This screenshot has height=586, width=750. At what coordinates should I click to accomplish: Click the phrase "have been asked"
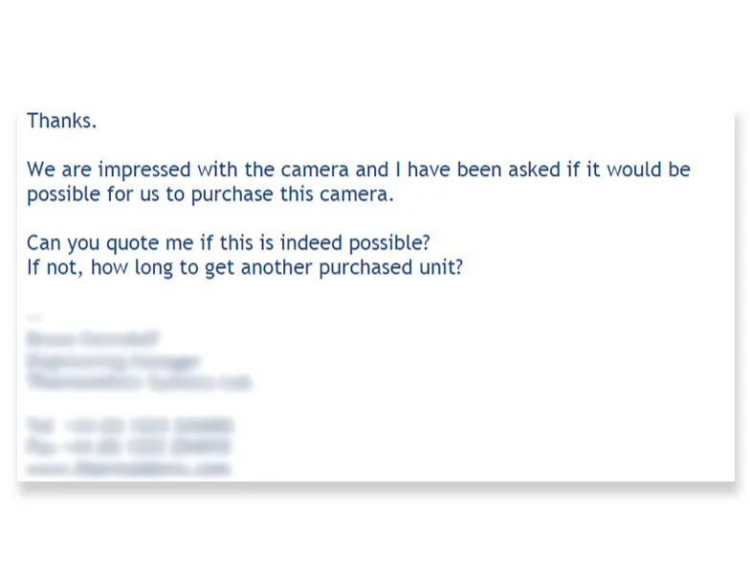(x=484, y=169)
